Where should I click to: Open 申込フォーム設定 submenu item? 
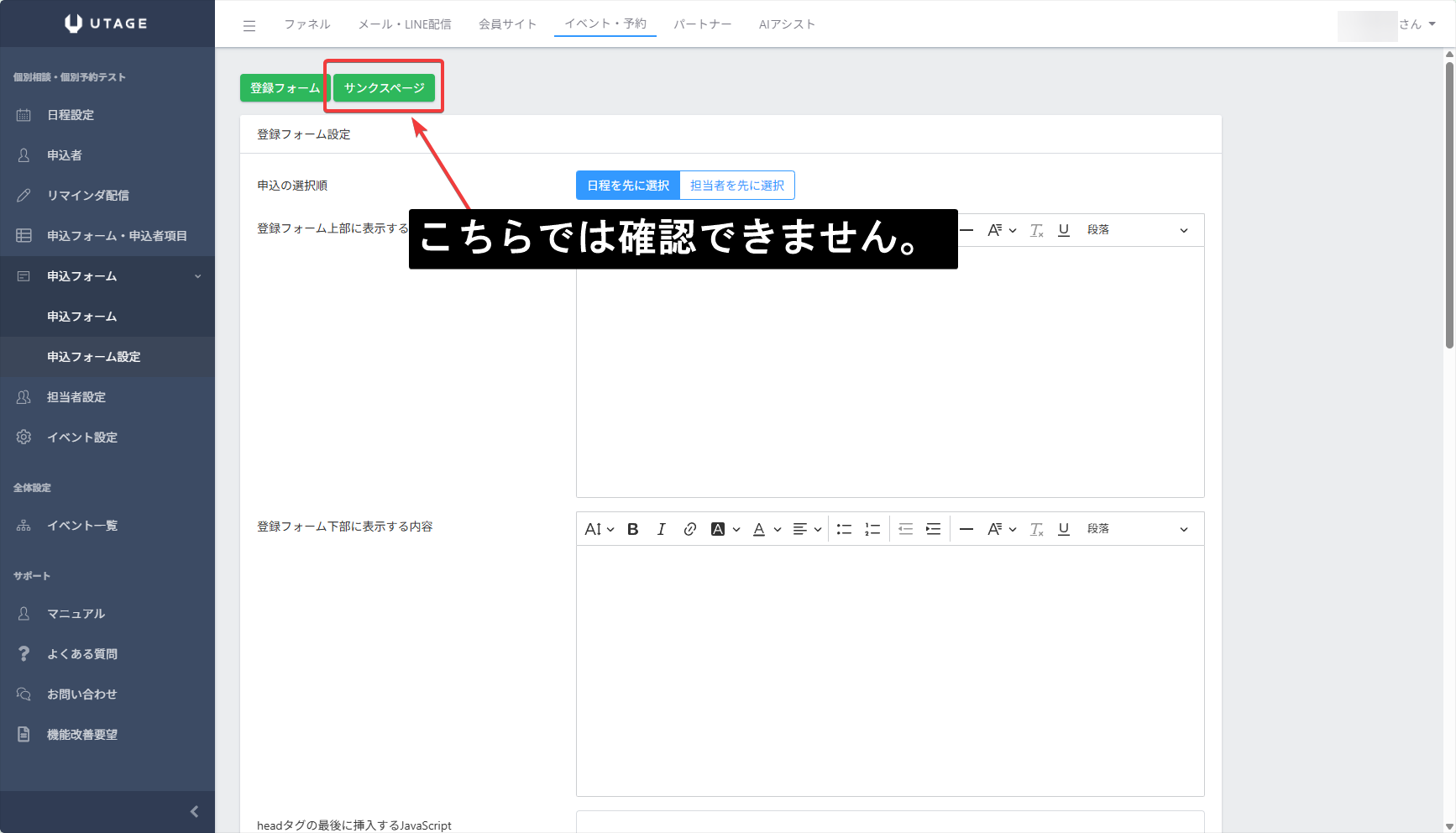107,357
